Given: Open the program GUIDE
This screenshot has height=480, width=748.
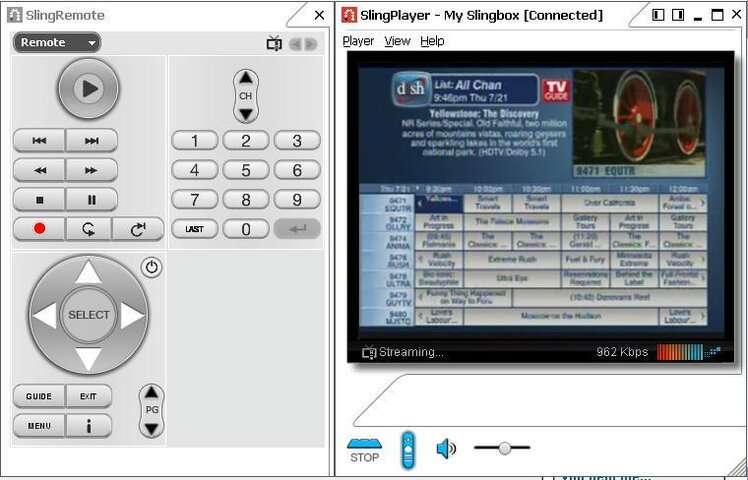Looking at the screenshot, I should pyautogui.click(x=39, y=397).
